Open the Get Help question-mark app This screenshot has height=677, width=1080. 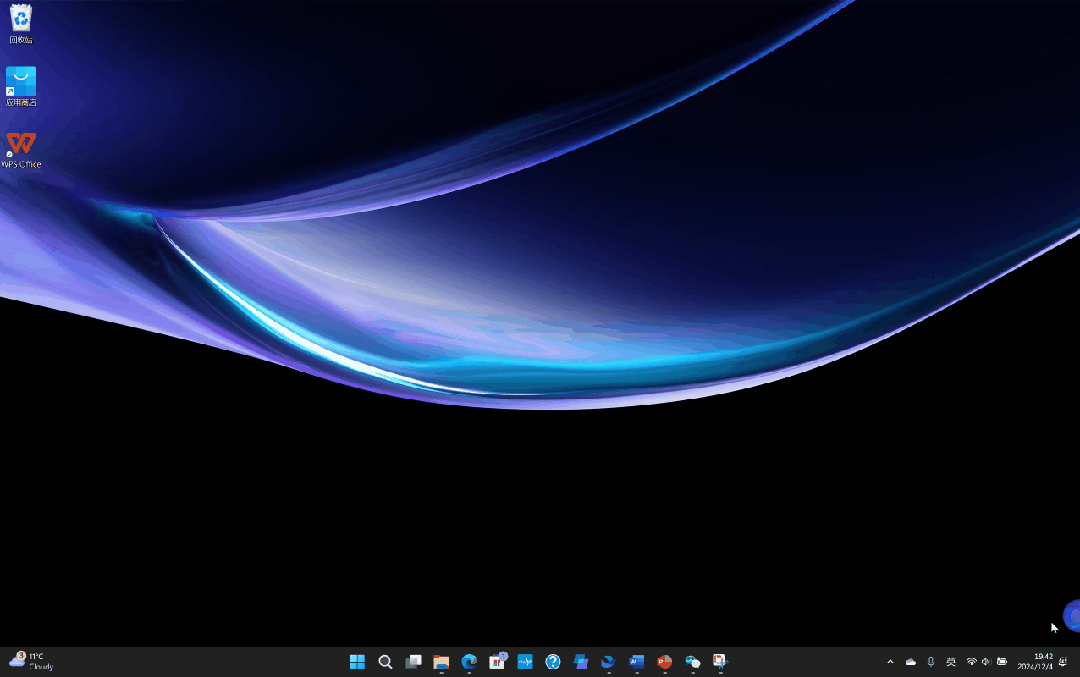[x=552, y=662]
